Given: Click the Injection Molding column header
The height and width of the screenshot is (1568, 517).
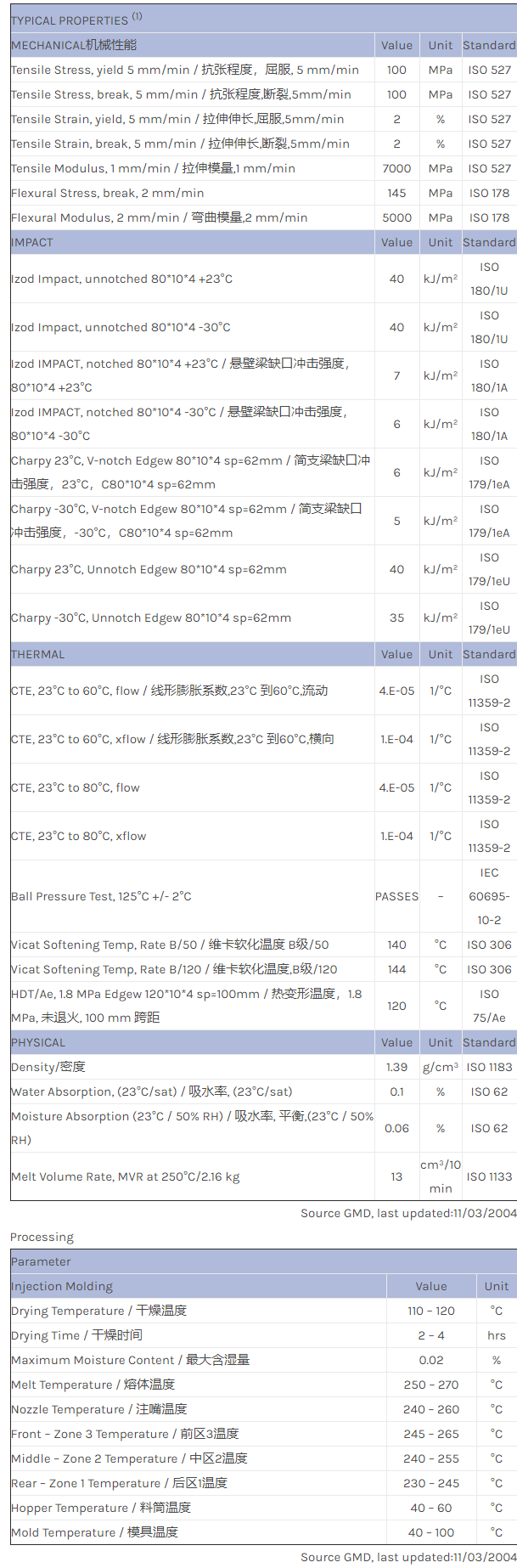Looking at the screenshot, I should coord(62,1286).
